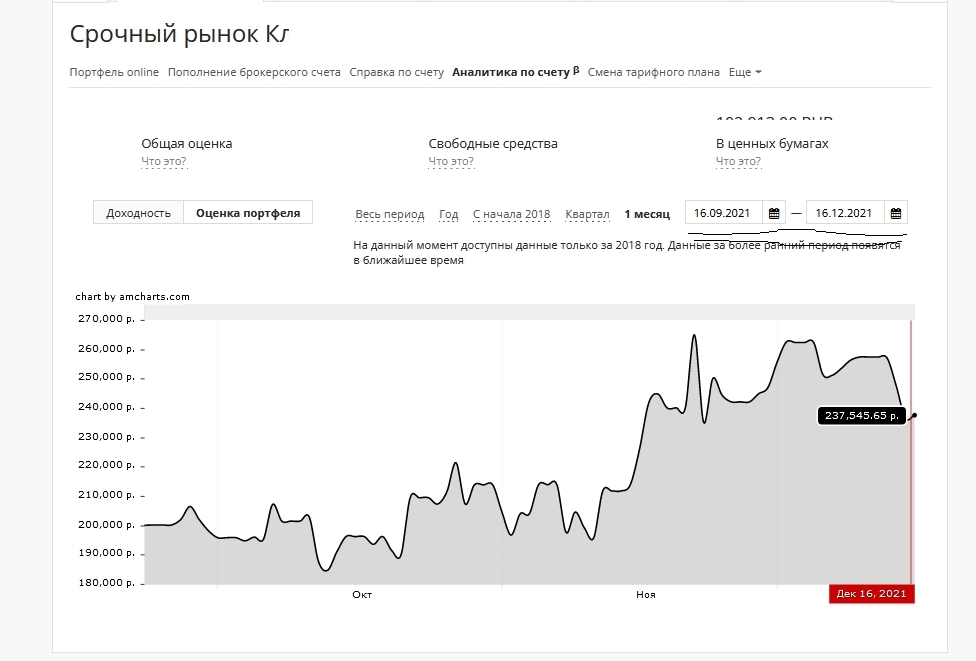Image resolution: width=976 pixels, height=661 pixels.
Task: Open the end date calendar picker icon
Action: point(896,213)
